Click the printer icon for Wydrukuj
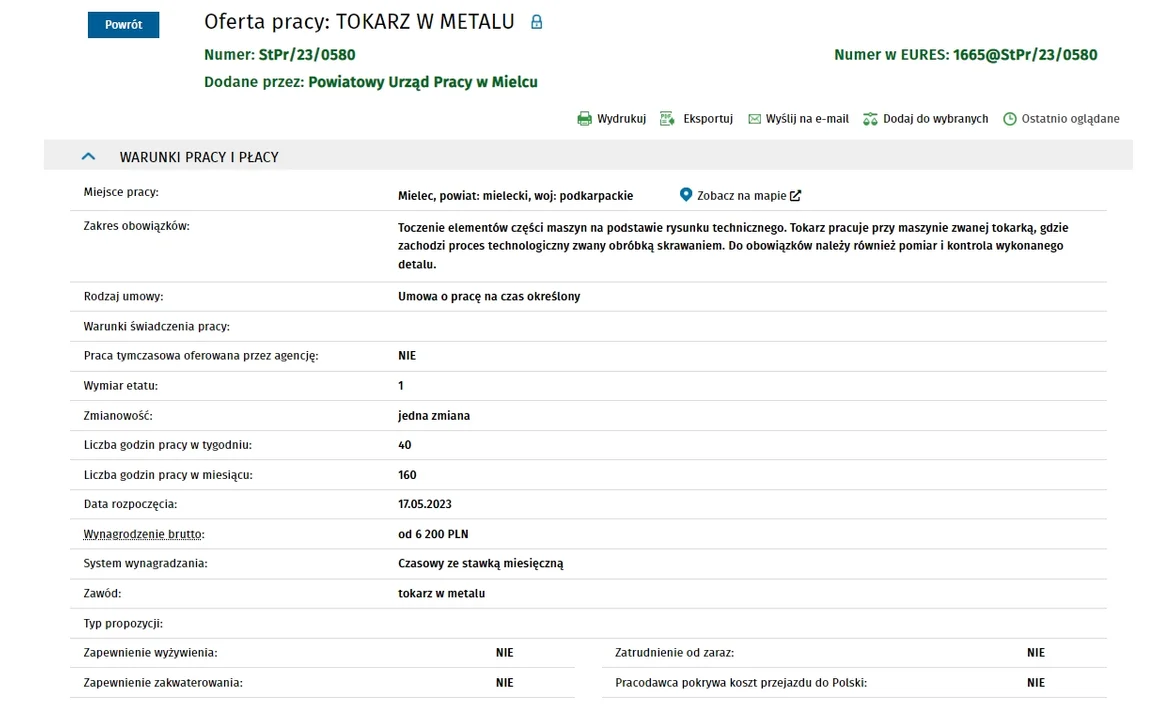Viewport: 1157px width, 720px height. pos(584,119)
